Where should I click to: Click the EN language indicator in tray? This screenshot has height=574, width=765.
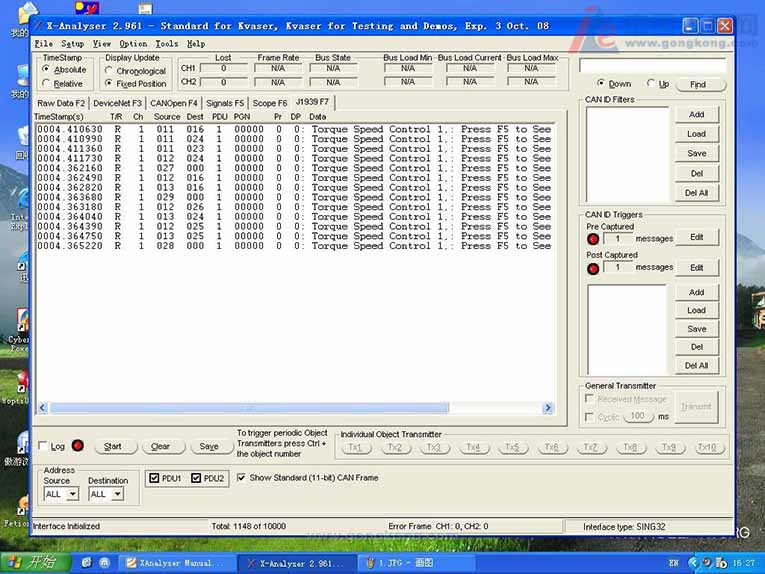click(674, 563)
